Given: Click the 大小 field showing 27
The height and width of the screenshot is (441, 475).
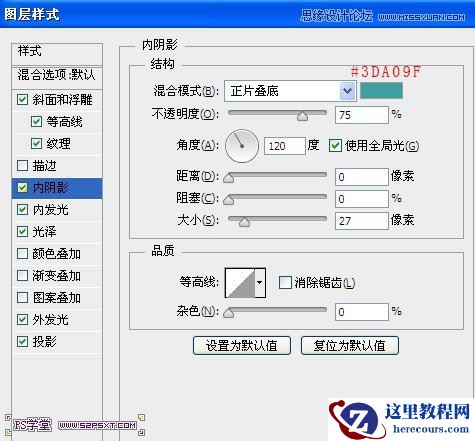Looking at the screenshot, I should (x=362, y=221).
